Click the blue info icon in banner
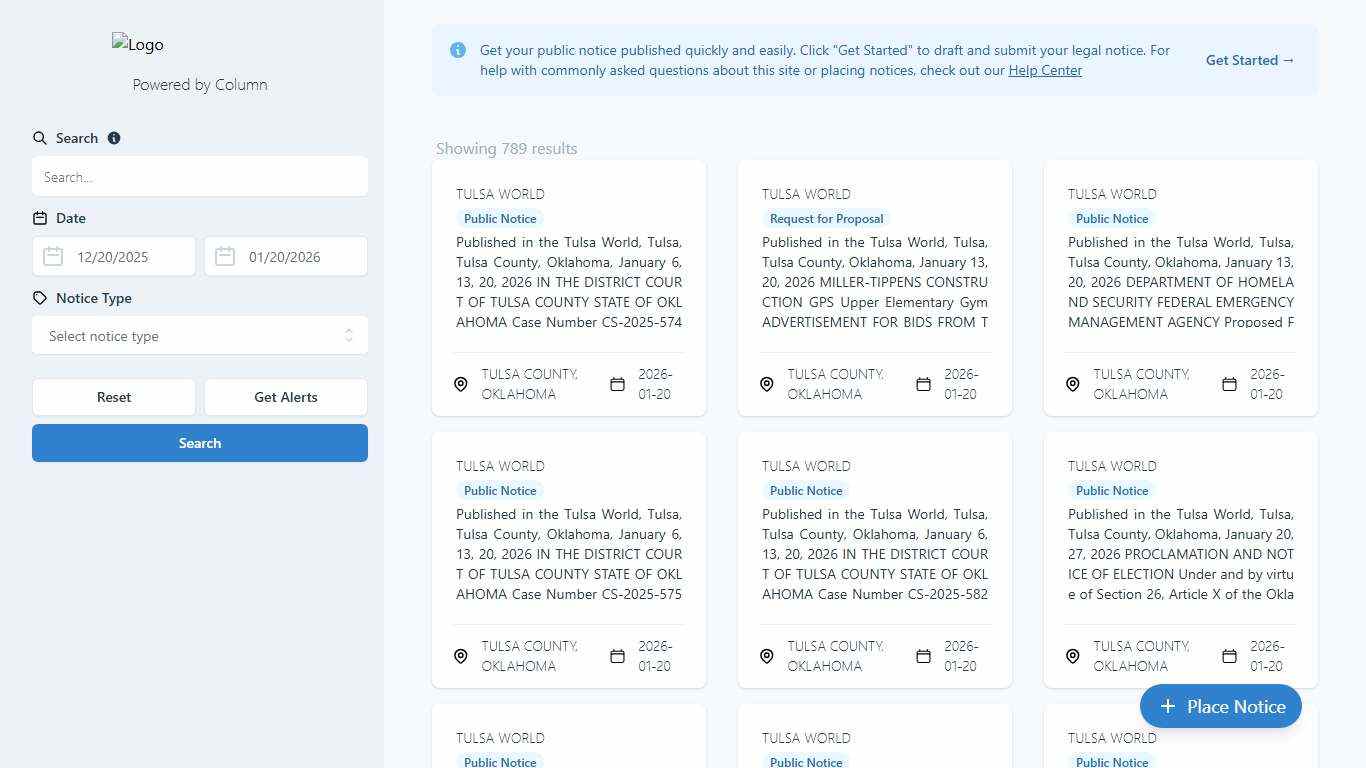 (x=458, y=50)
